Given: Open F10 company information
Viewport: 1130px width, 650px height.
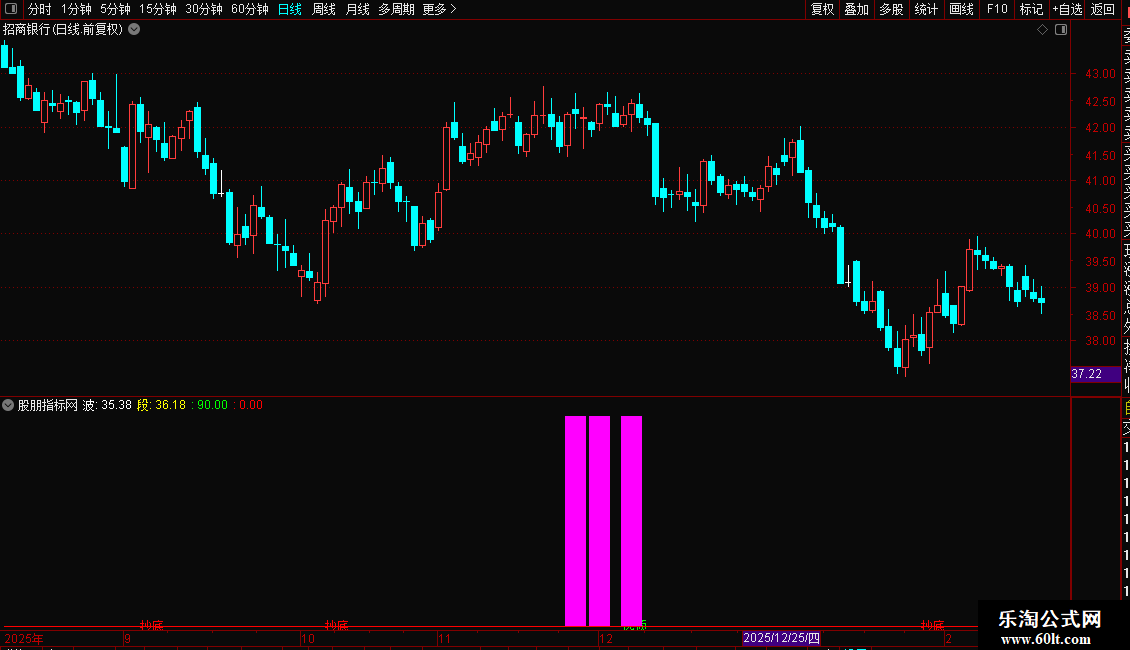Looking at the screenshot, I should click(997, 9).
